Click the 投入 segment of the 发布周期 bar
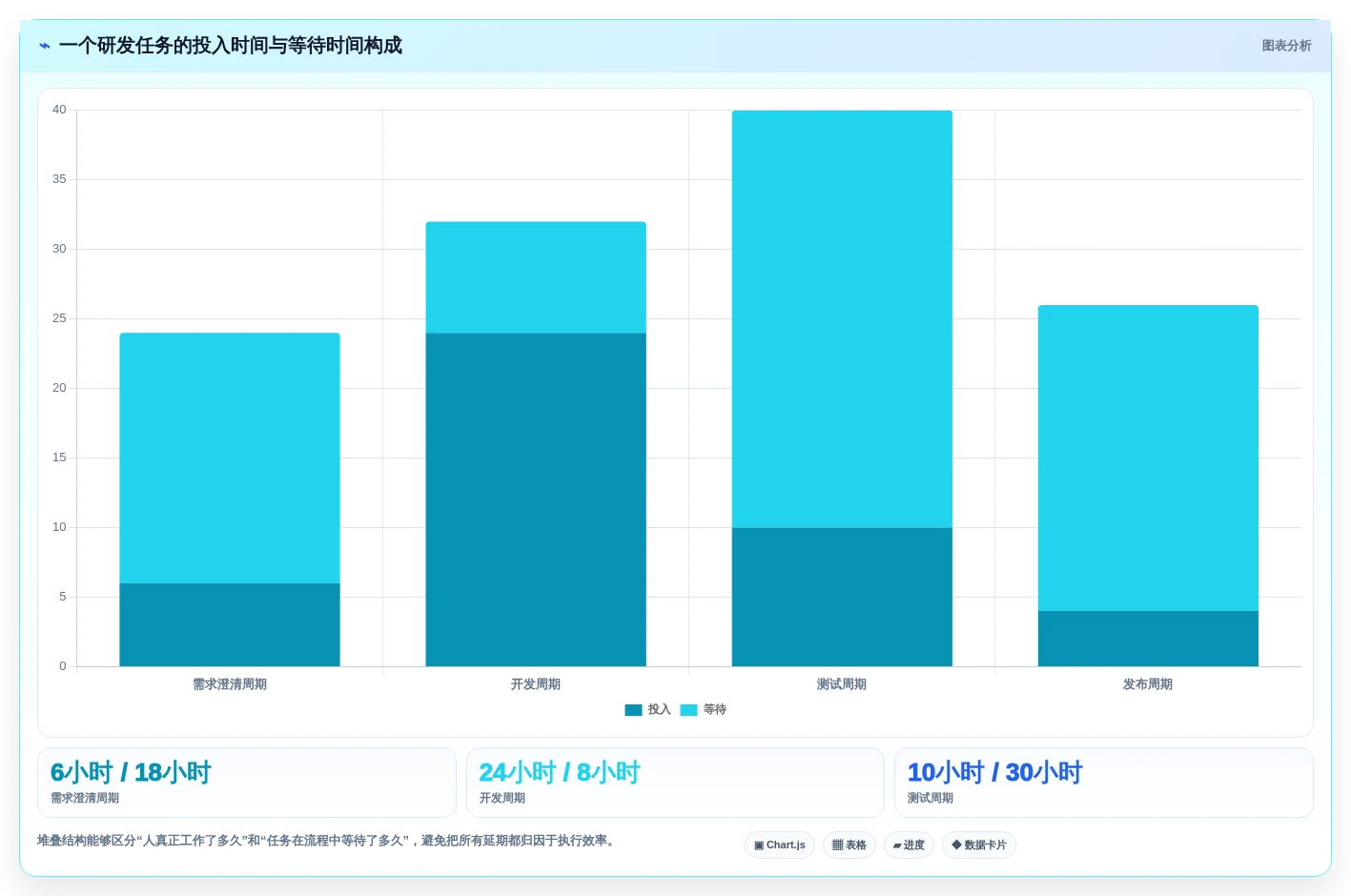The width and height of the screenshot is (1351, 896). click(x=1148, y=639)
